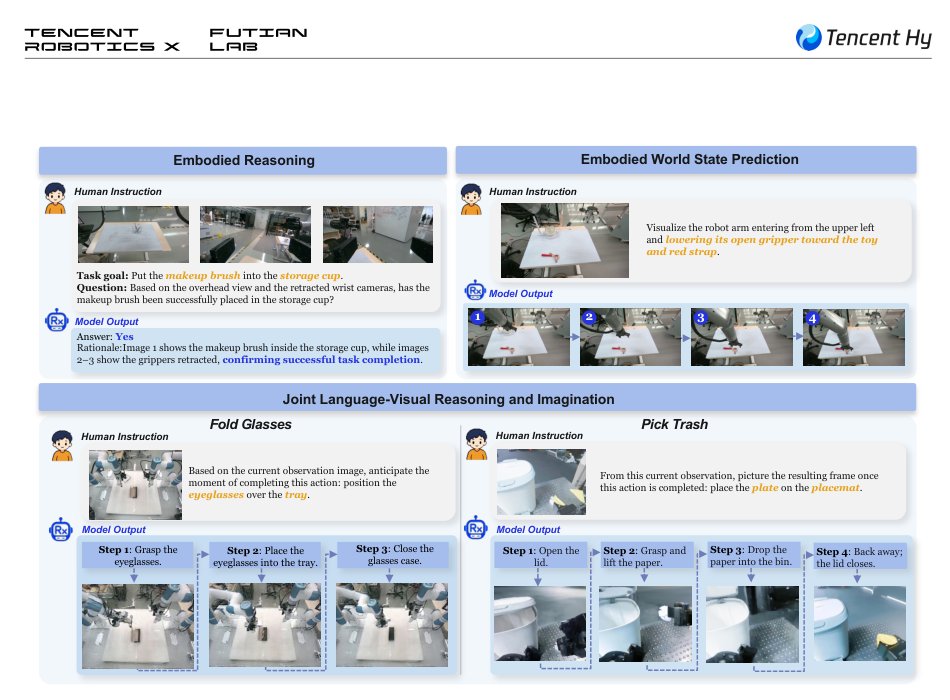
Task: Open the overhead-view image of the white table
Action: click(x=133, y=234)
